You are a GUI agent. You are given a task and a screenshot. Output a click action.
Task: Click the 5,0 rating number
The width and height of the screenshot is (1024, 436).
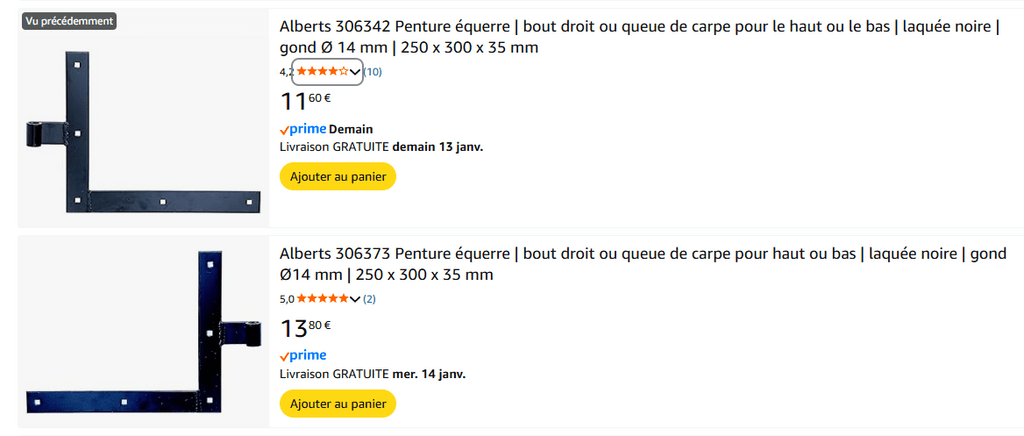(x=286, y=299)
